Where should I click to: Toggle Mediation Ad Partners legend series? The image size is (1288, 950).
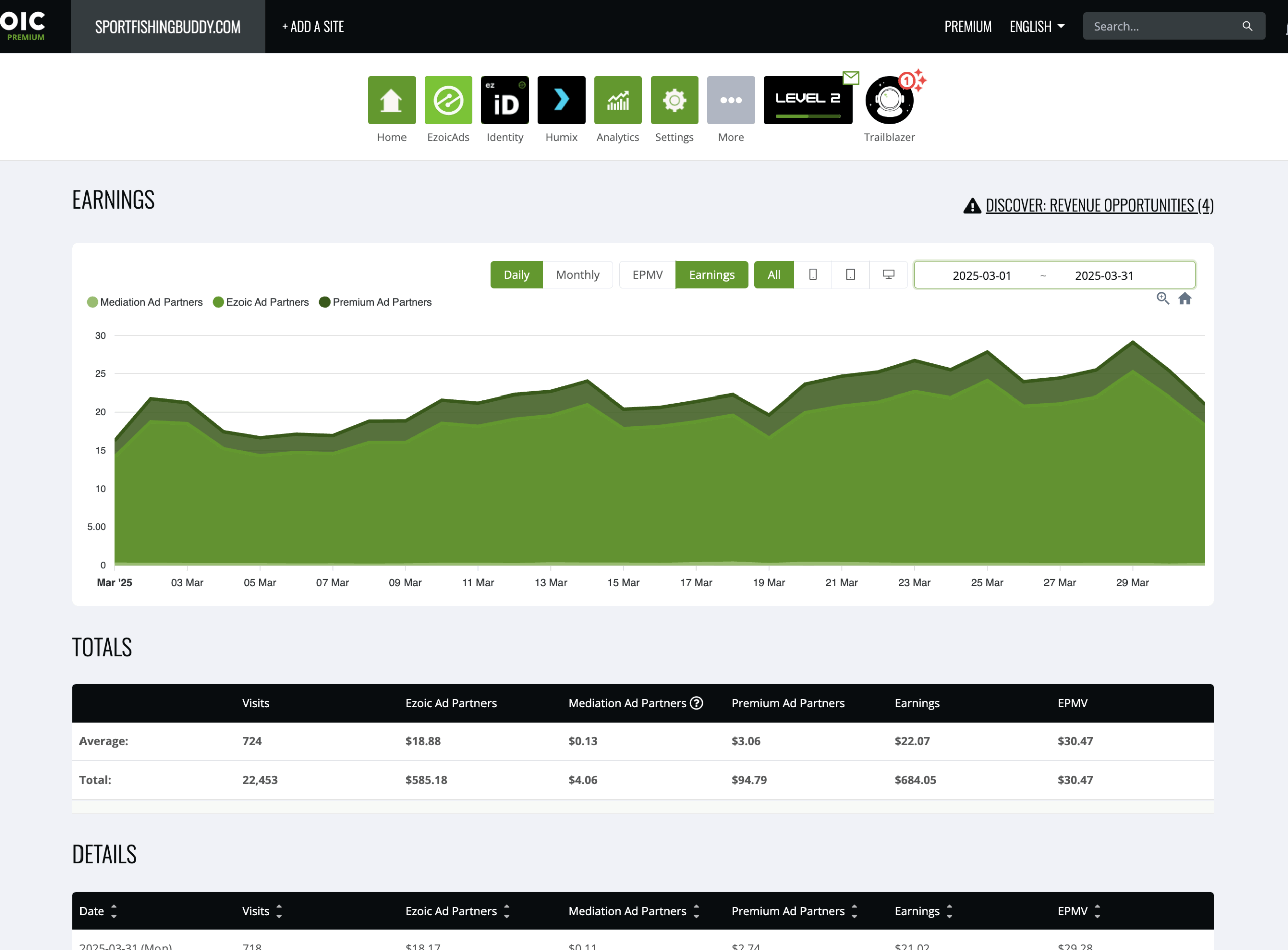tap(145, 302)
